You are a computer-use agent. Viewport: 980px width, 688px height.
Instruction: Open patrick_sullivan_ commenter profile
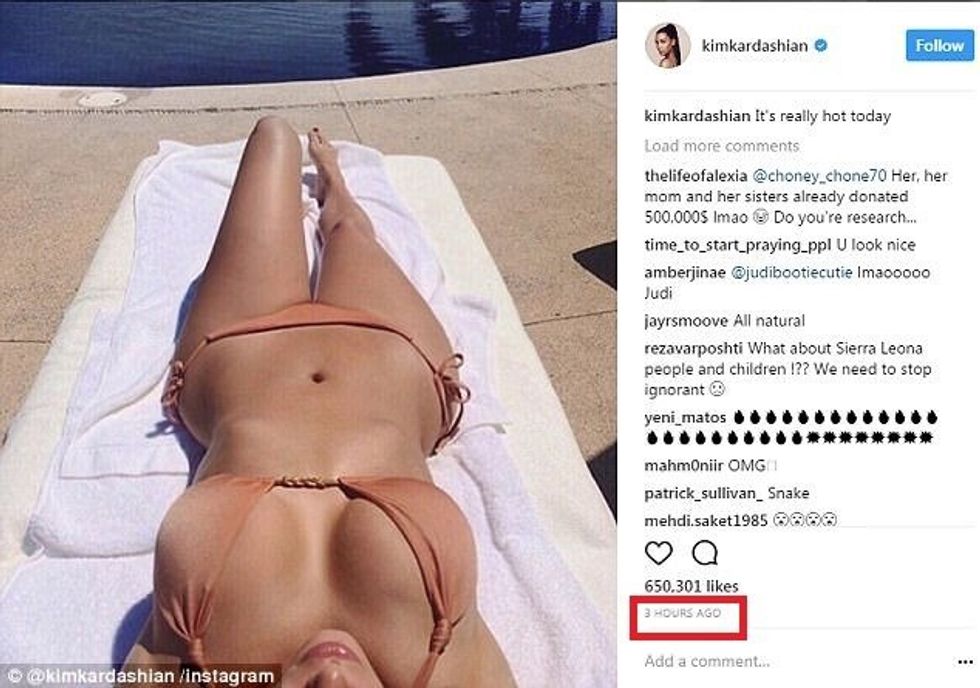point(703,494)
